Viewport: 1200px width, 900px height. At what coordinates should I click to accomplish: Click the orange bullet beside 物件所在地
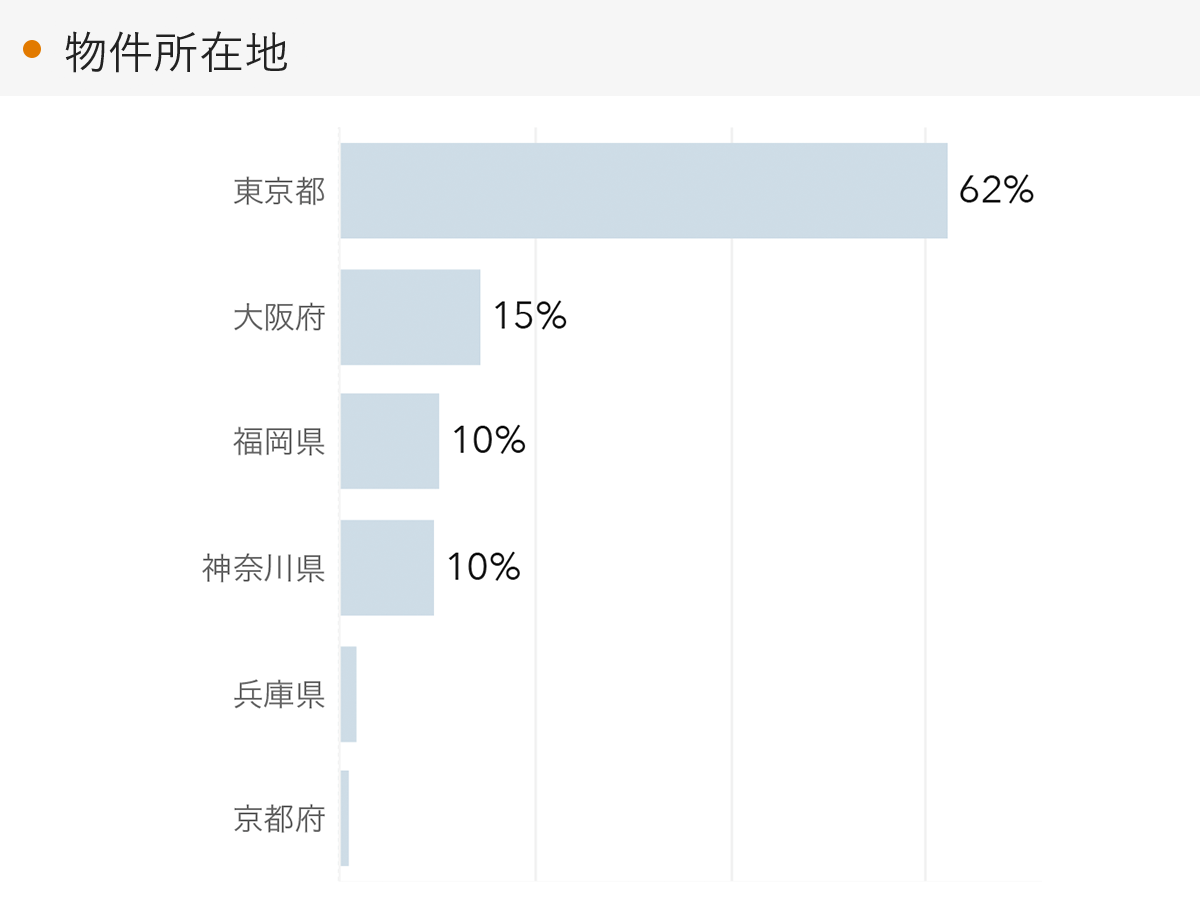click(32, 49)
